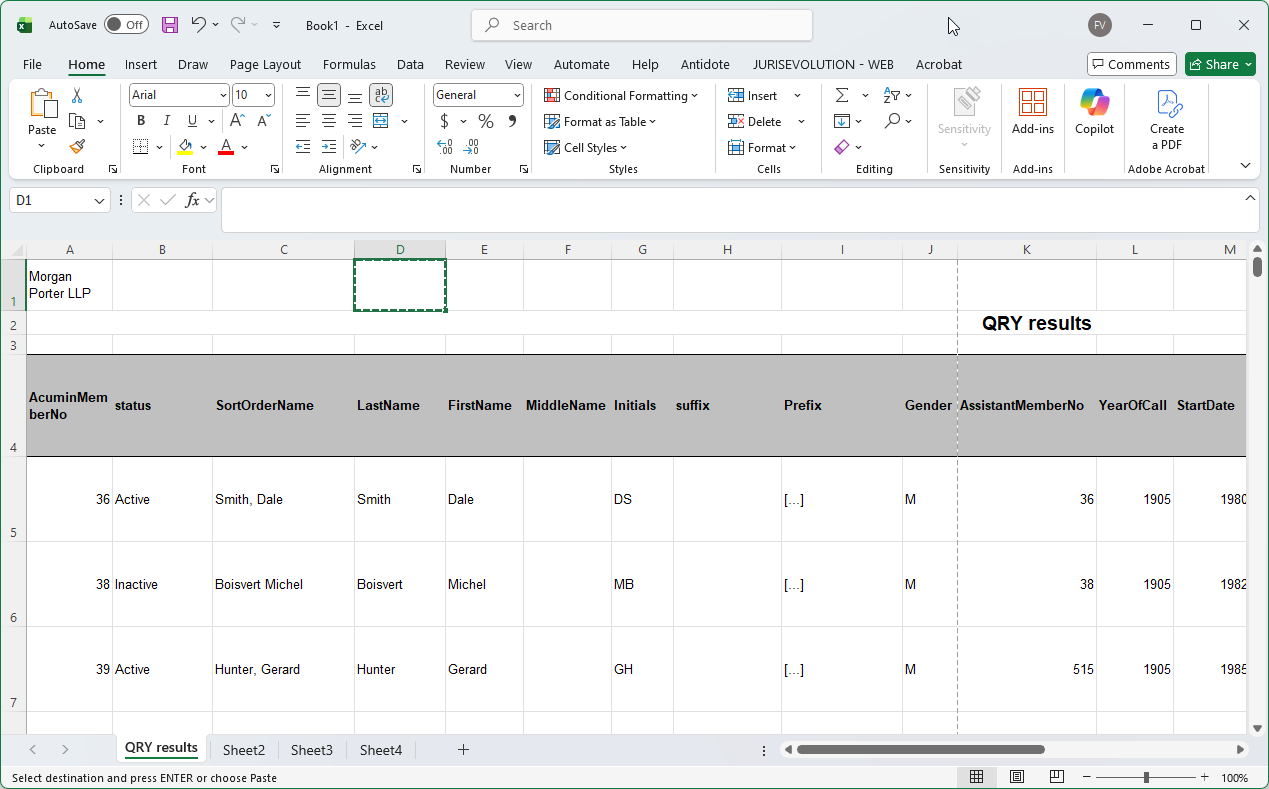This screenshot has width=1269, height=789.
Task: Open the font name dropdown showing Arial
Action: click(223, 95)
